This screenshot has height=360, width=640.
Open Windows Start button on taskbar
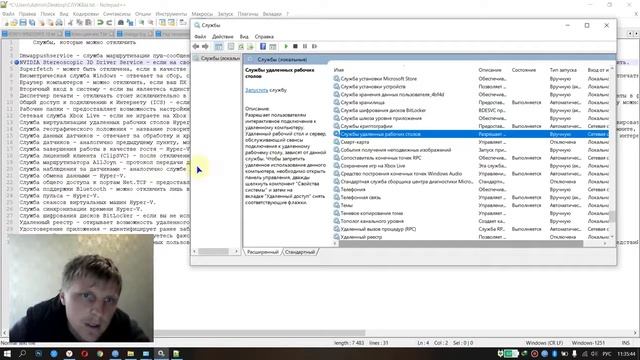pyautogui.click(x=7, y=353)
